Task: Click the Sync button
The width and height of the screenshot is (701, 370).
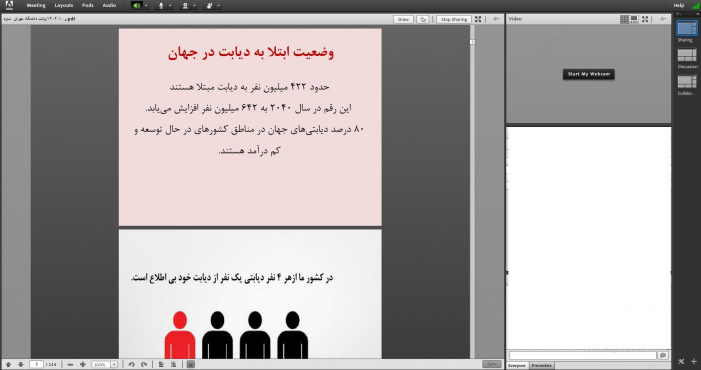Action: tap(492, 365)
